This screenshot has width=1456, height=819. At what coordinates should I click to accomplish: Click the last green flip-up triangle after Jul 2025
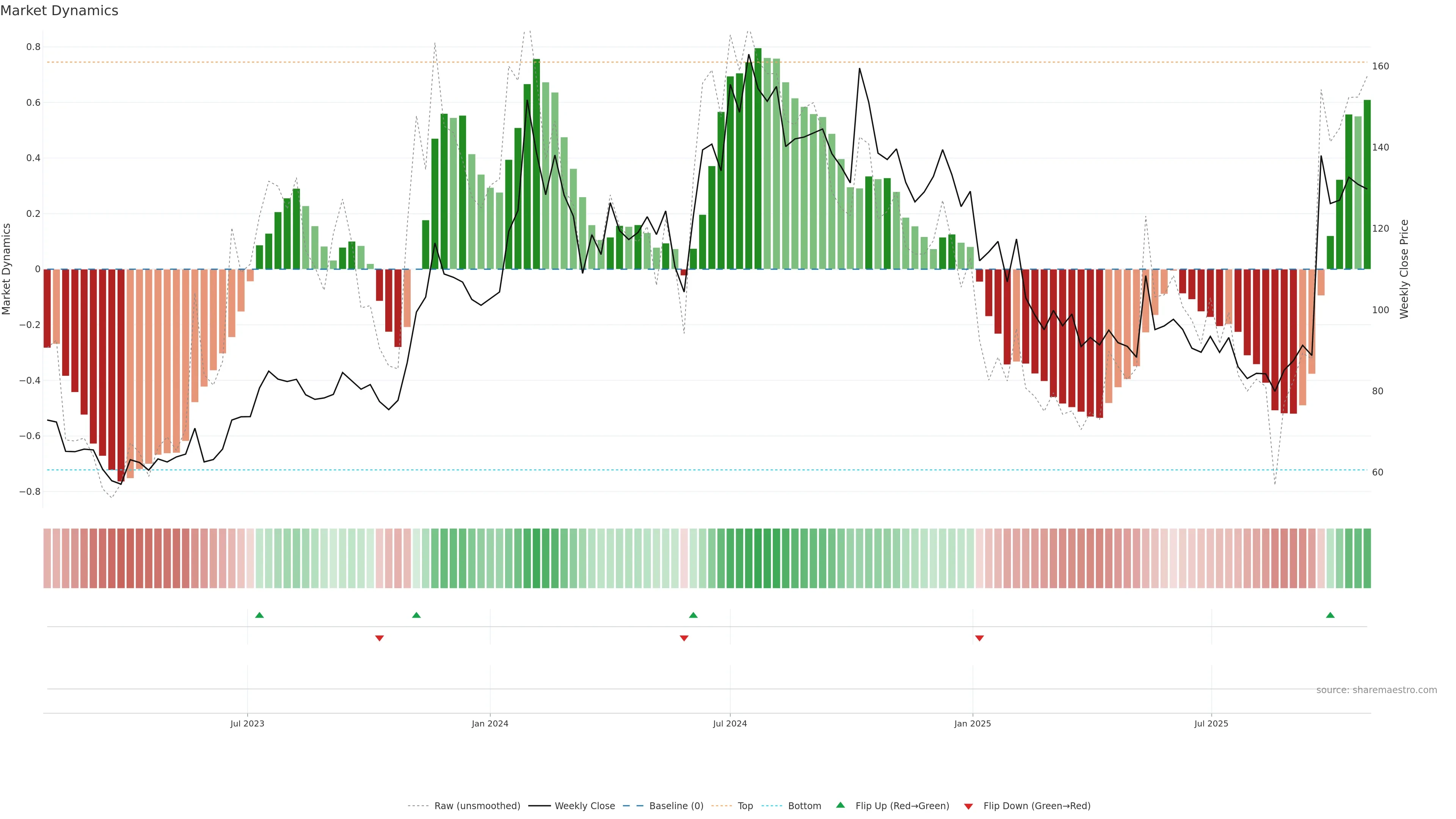(x=1330, y=615)
